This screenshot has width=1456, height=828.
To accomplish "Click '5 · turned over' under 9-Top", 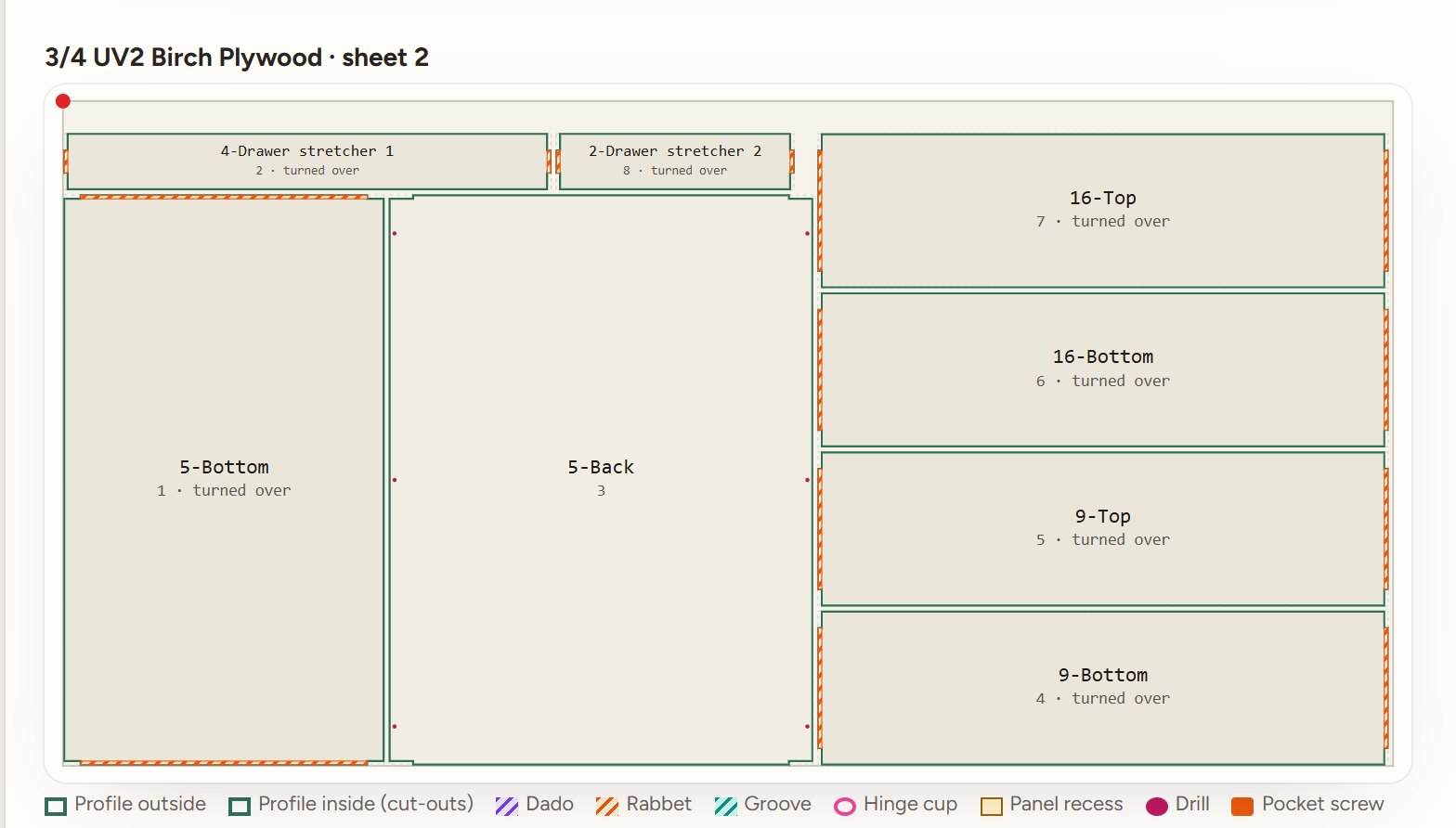I will (1103, 539).
